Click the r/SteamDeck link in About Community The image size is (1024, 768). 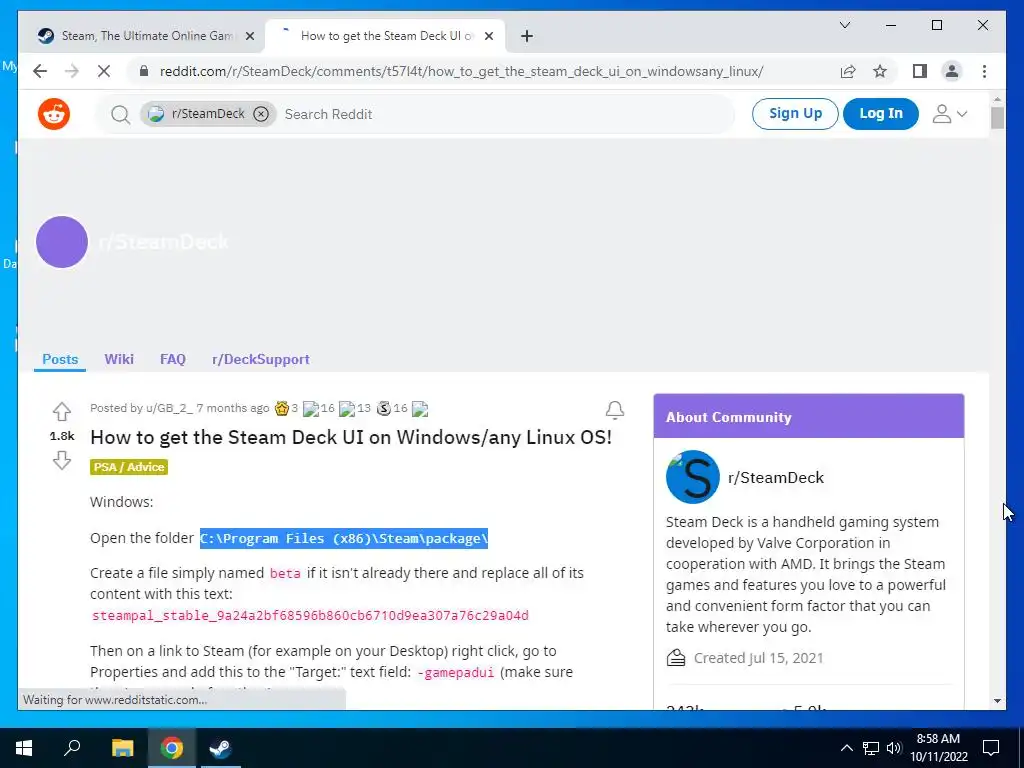pos(776,477)
